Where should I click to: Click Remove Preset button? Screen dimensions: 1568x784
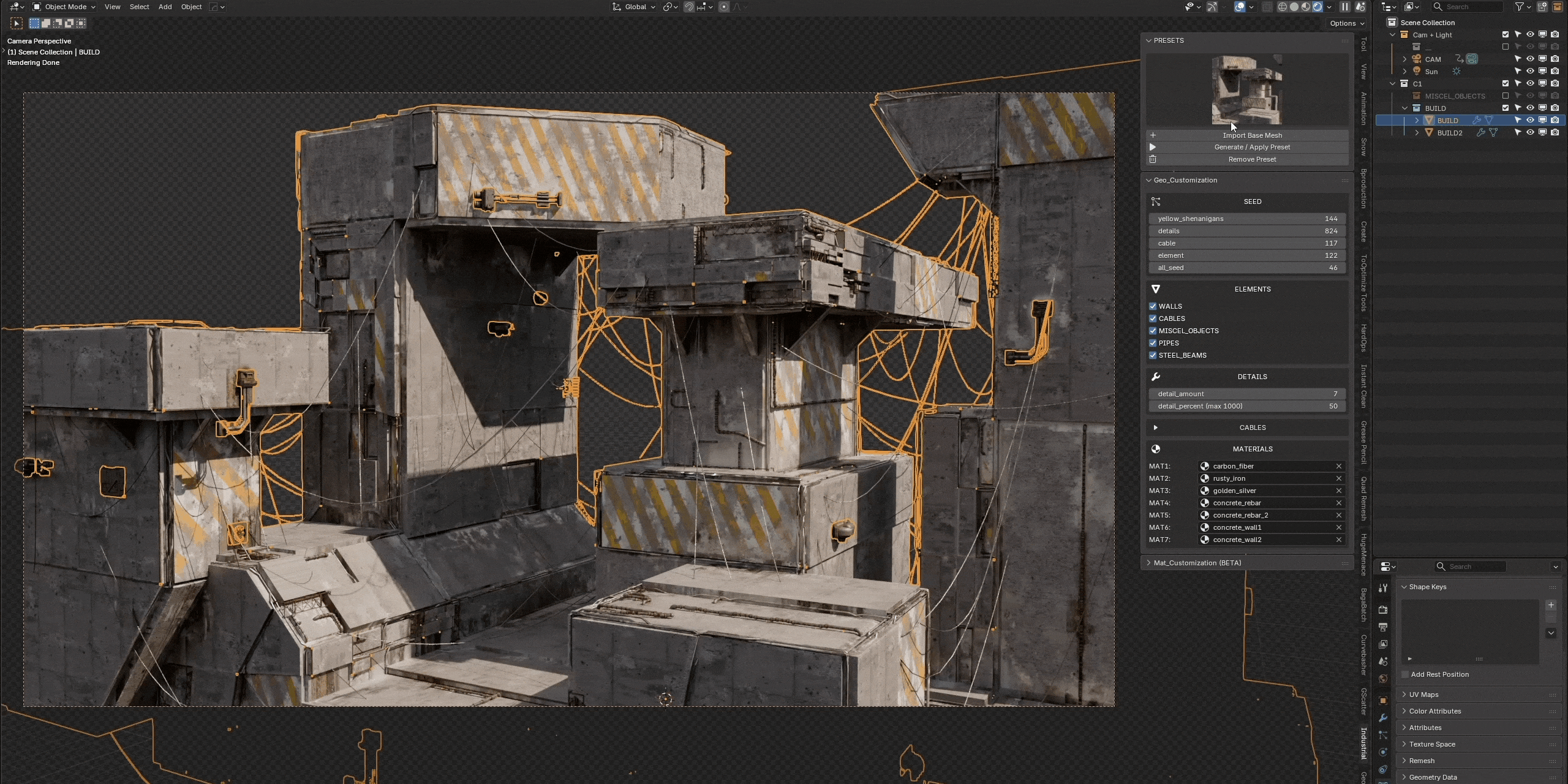click(1247, 159)
